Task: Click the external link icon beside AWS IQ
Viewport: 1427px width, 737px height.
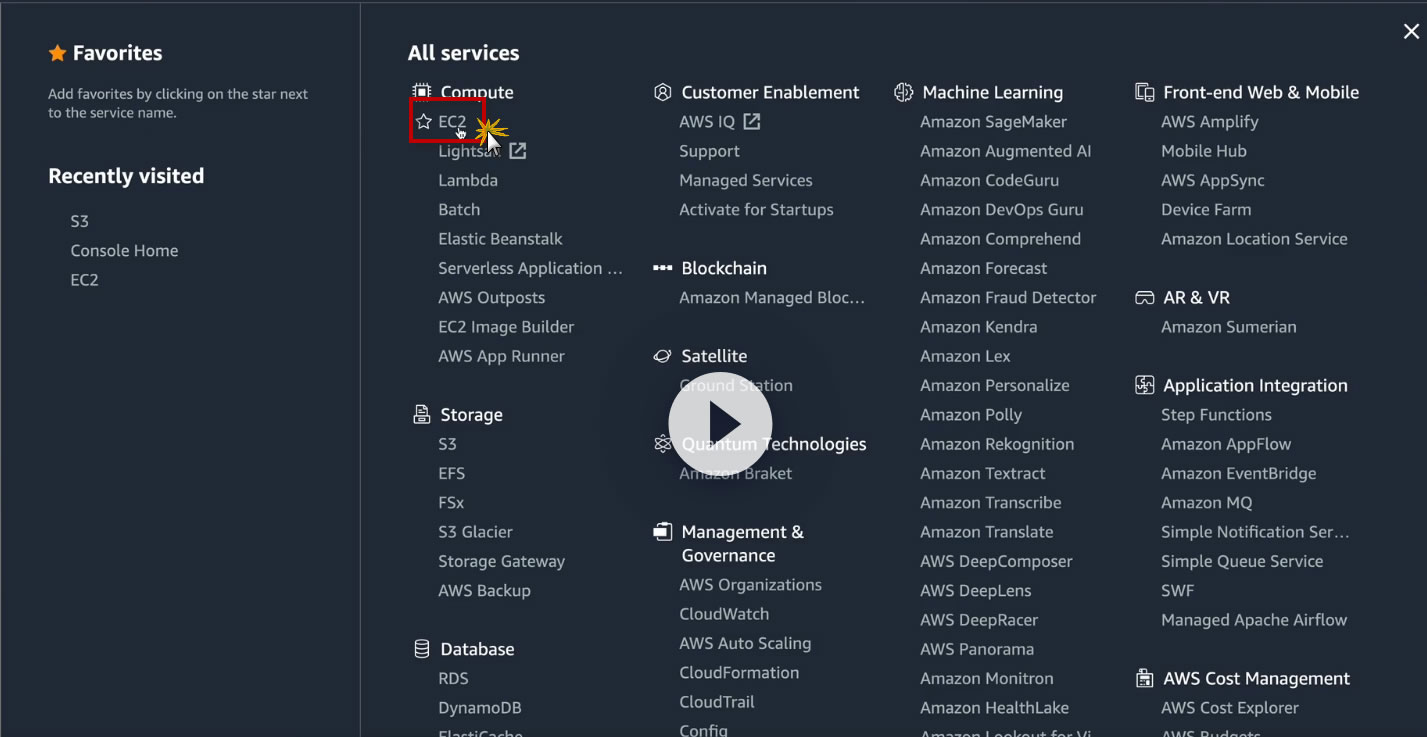Action: 752,122
